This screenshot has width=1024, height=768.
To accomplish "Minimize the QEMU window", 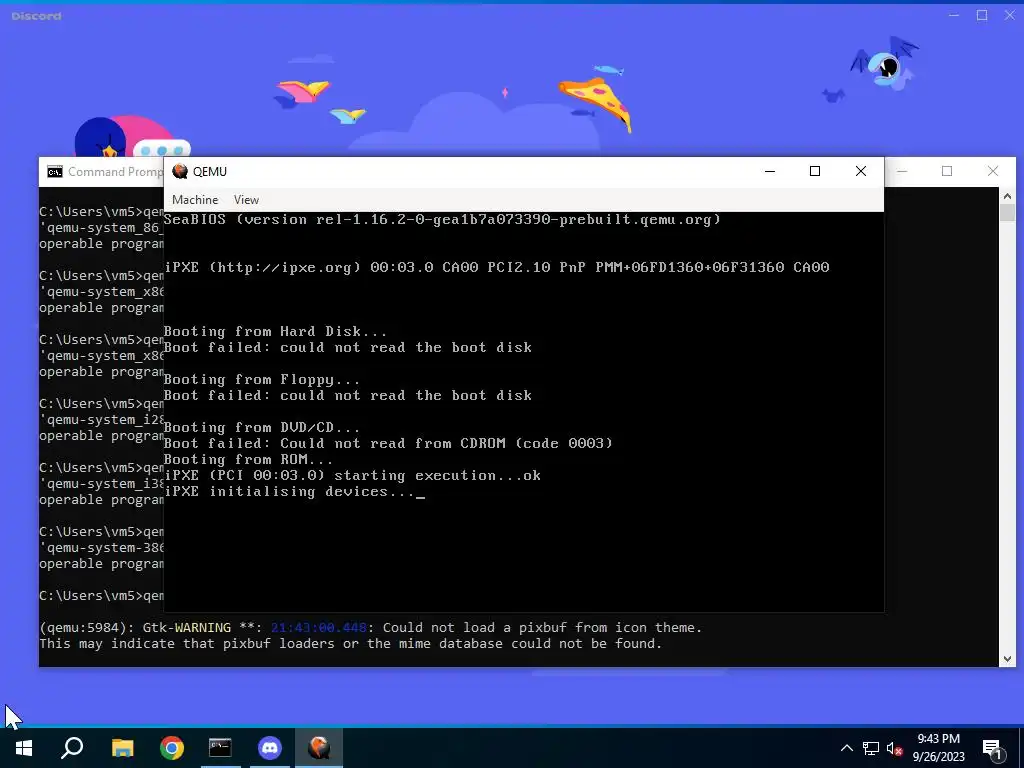I will point(770,171).
